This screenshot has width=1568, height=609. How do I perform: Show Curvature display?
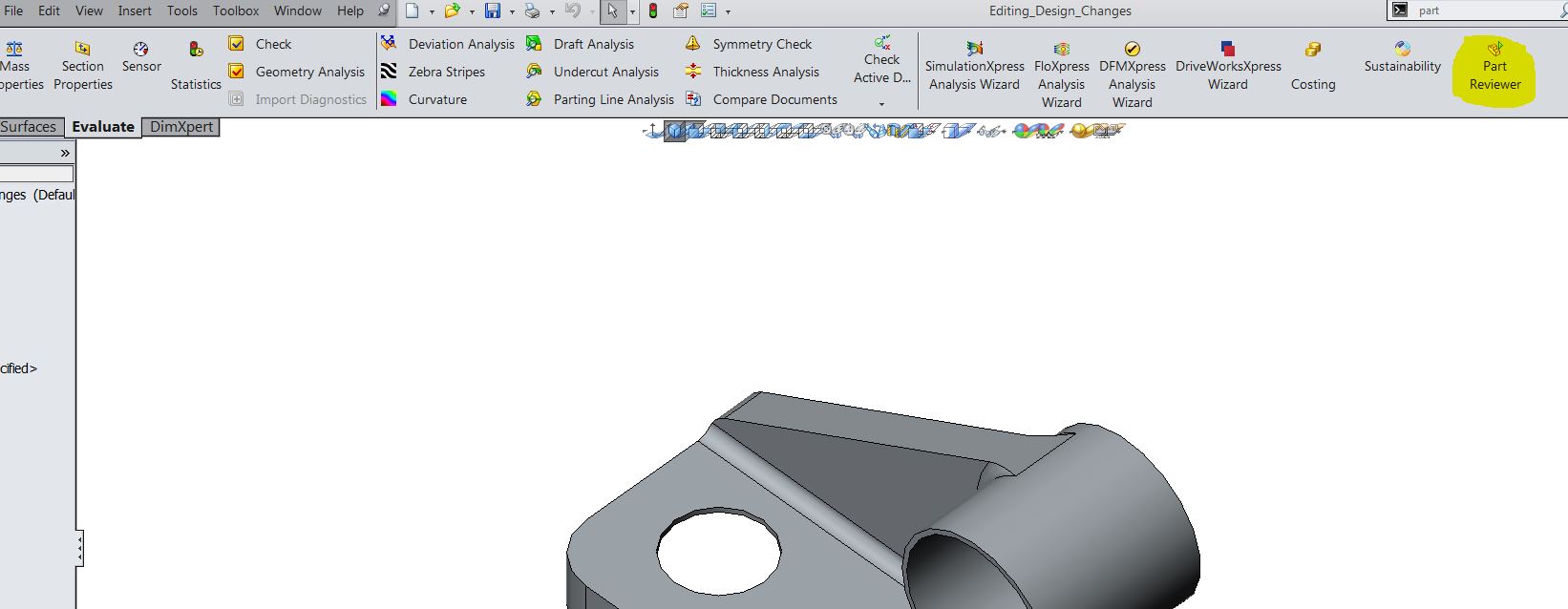(x=424, y=99)
